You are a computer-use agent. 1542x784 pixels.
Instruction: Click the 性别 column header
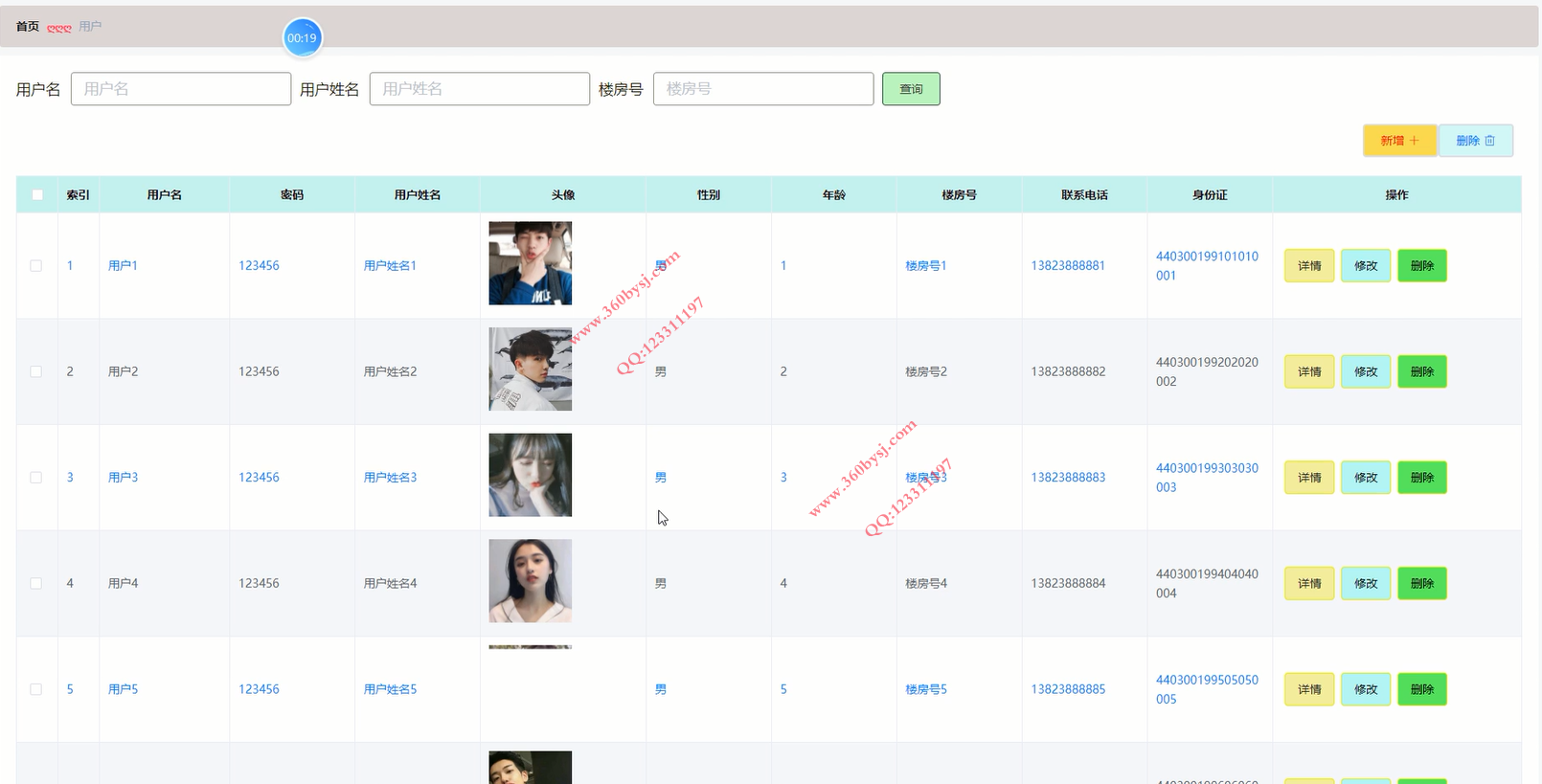pos(709,194)
